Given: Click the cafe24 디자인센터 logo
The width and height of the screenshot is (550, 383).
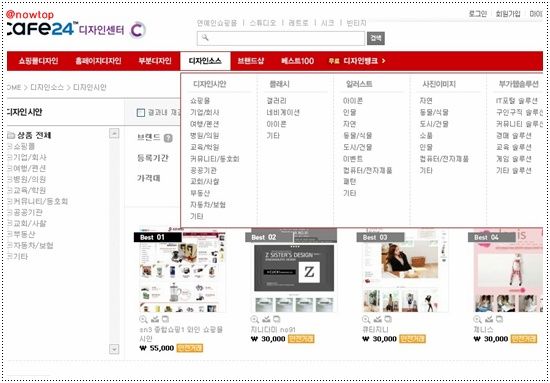Looking at the screenshot, I should [x=76, y=29].
